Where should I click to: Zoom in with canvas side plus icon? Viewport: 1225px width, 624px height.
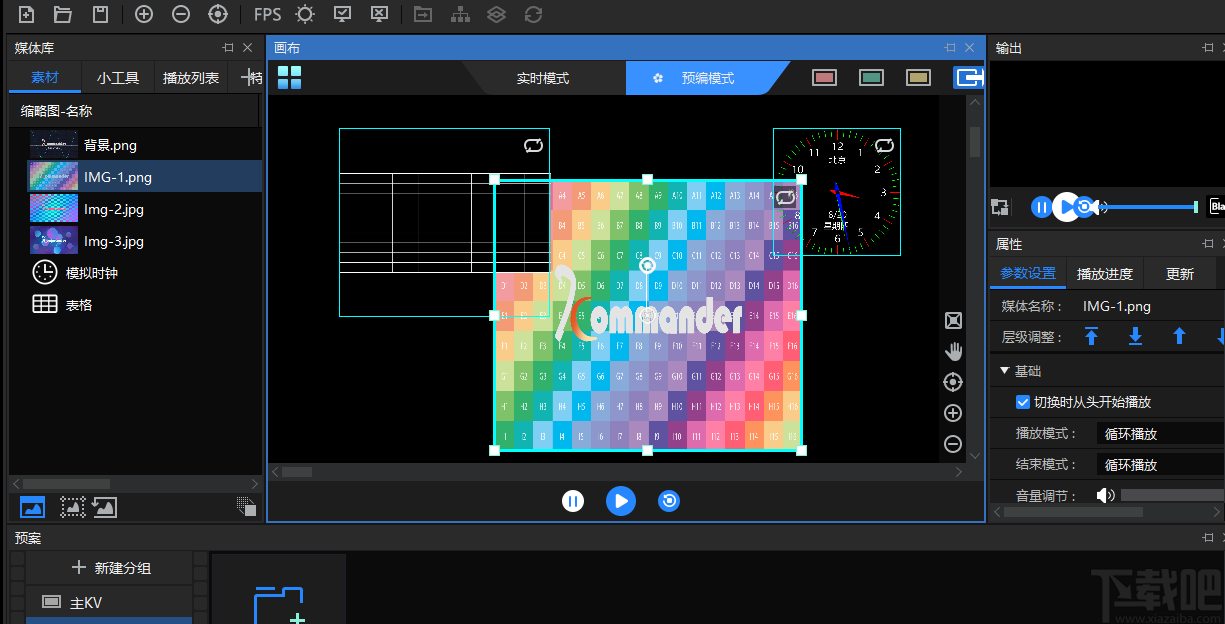click(953, 413)
